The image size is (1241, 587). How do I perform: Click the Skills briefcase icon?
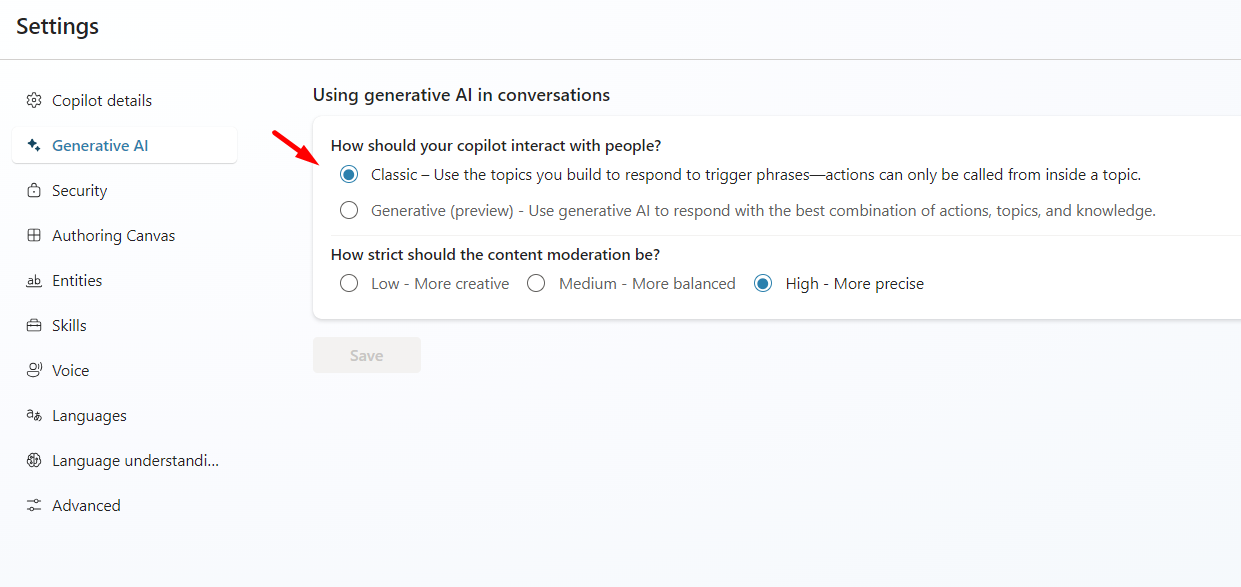34,326
